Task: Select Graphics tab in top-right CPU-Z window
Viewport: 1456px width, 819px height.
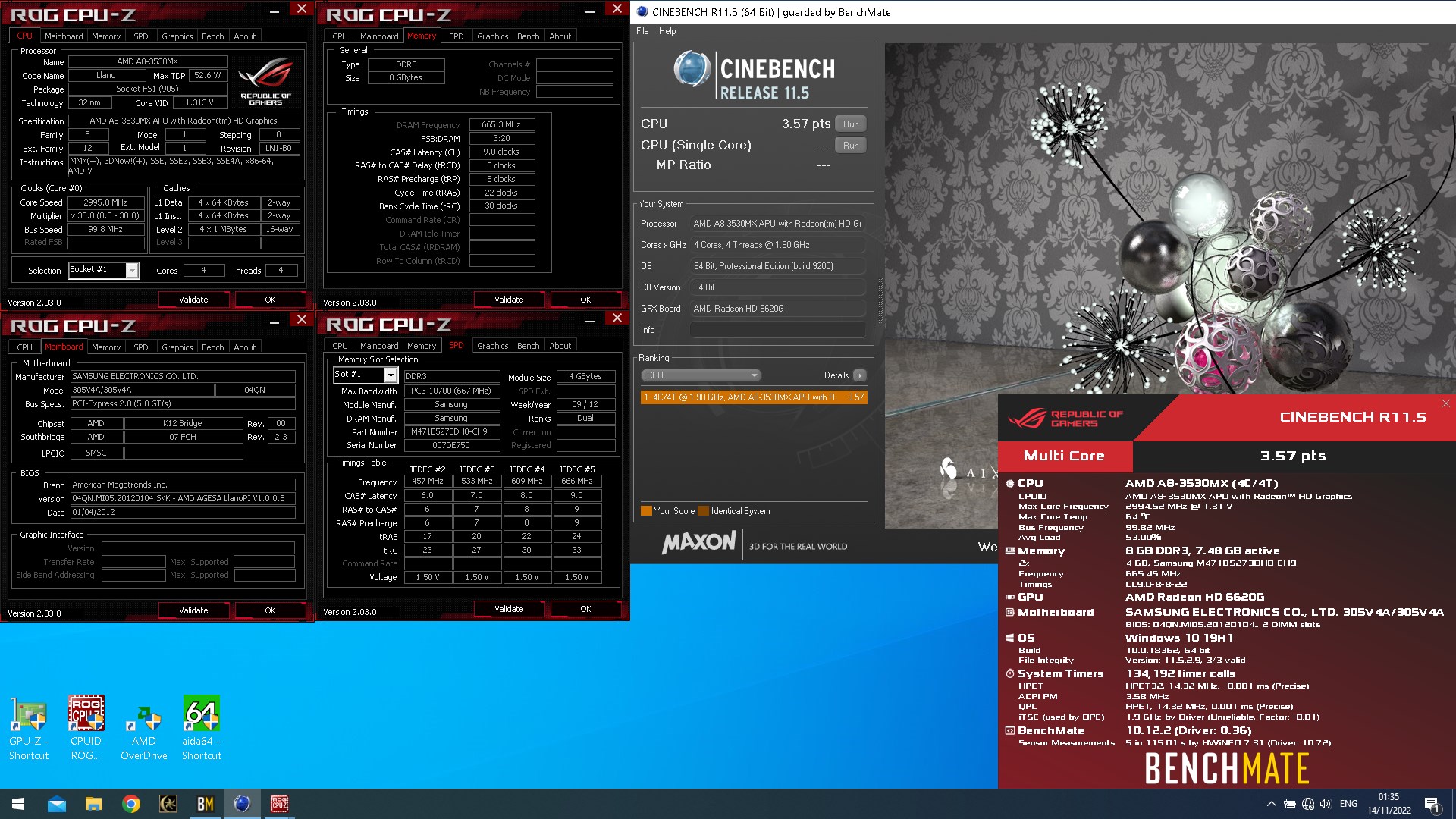Action: [492, 36]
